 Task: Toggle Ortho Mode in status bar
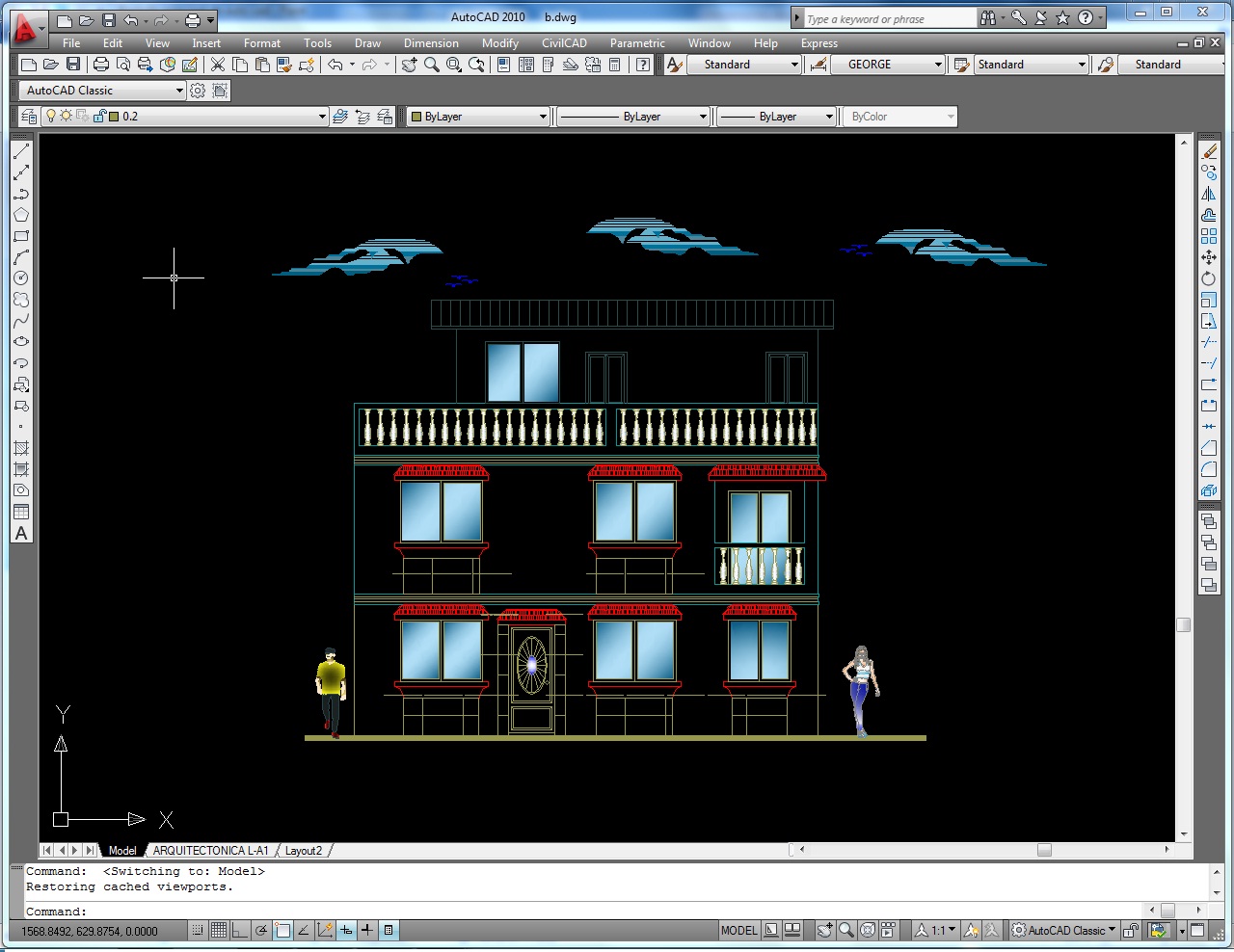pos(240,931)
